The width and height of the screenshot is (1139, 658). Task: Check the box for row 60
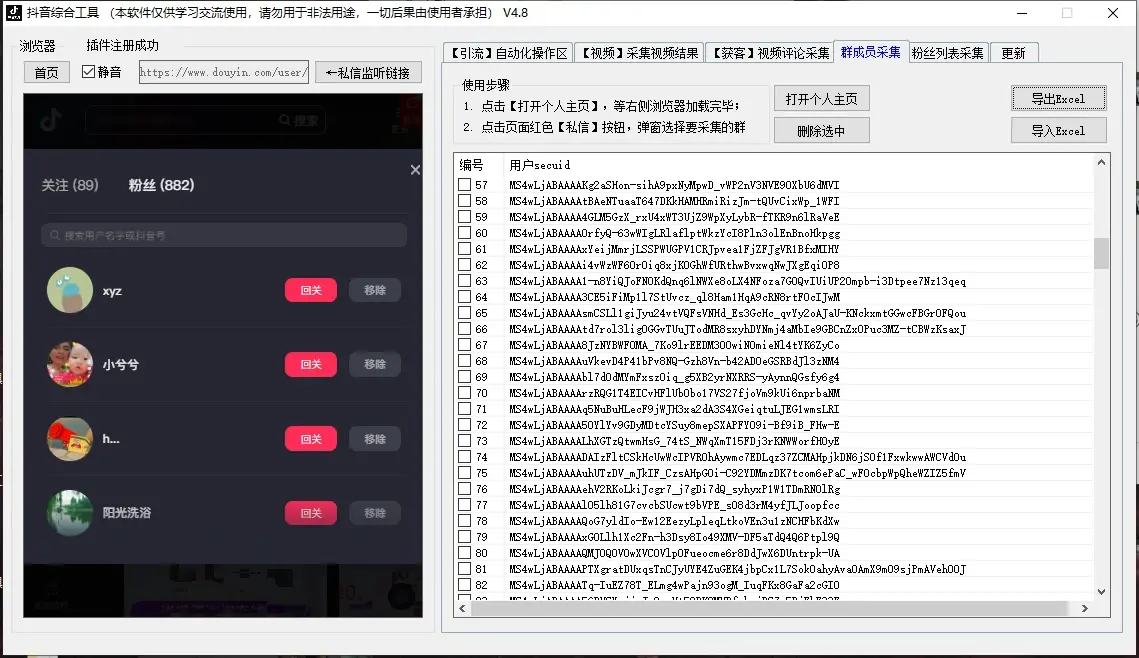464,232
